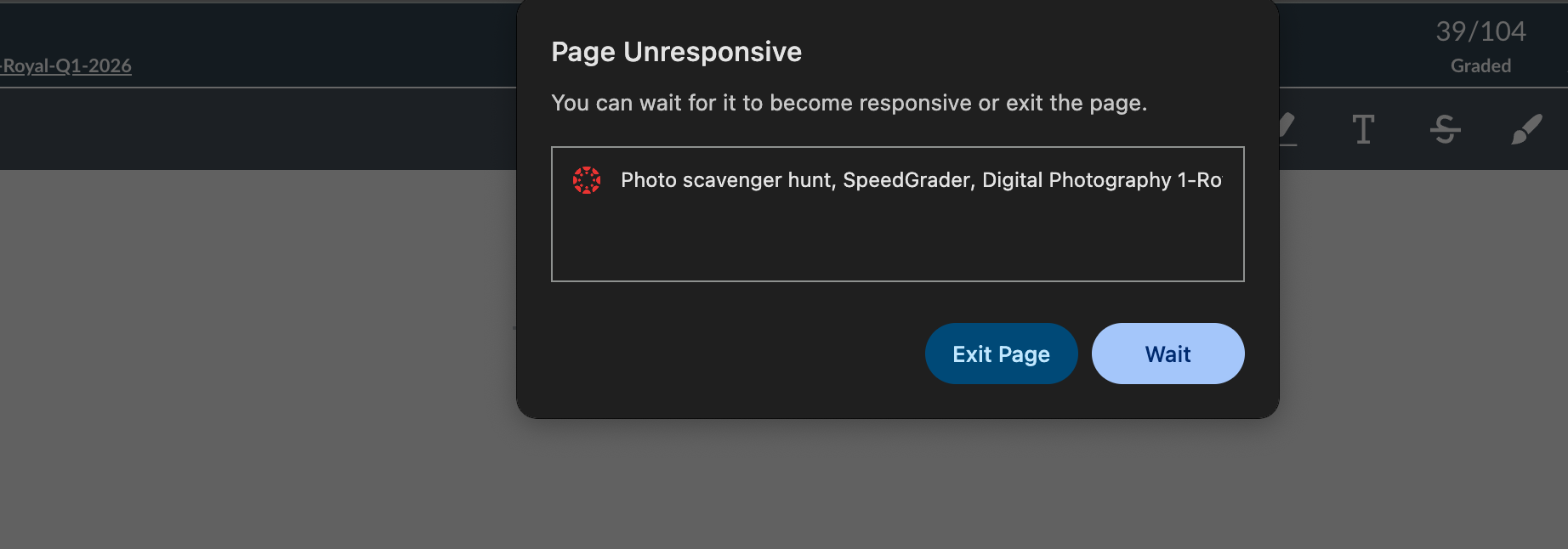This screenshot has height=549, width=1568.
Task: Activate the free draw brush tool
Action: coord(1526,130)
